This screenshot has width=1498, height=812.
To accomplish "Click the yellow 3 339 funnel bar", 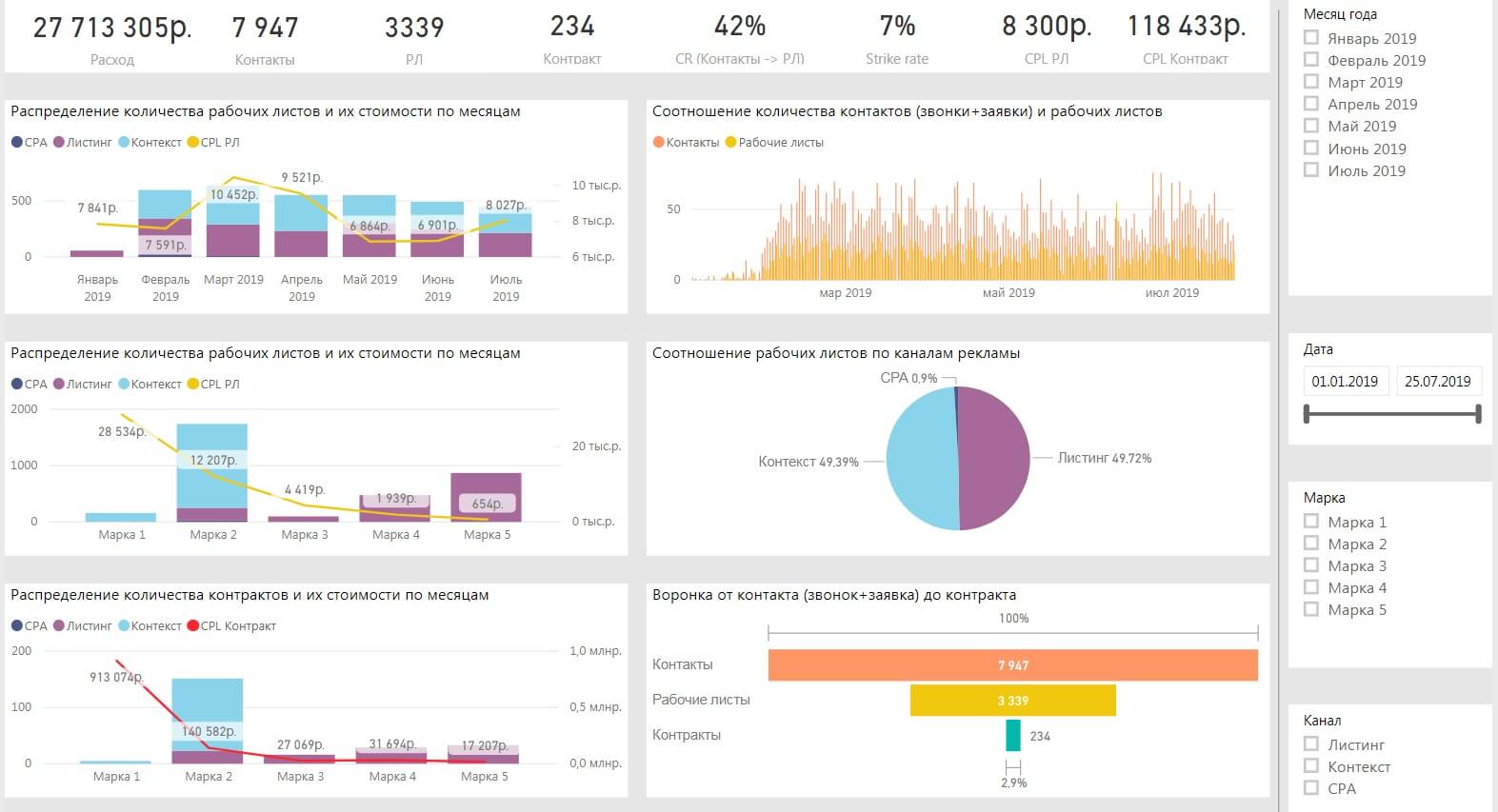I will coord(1012,701).
